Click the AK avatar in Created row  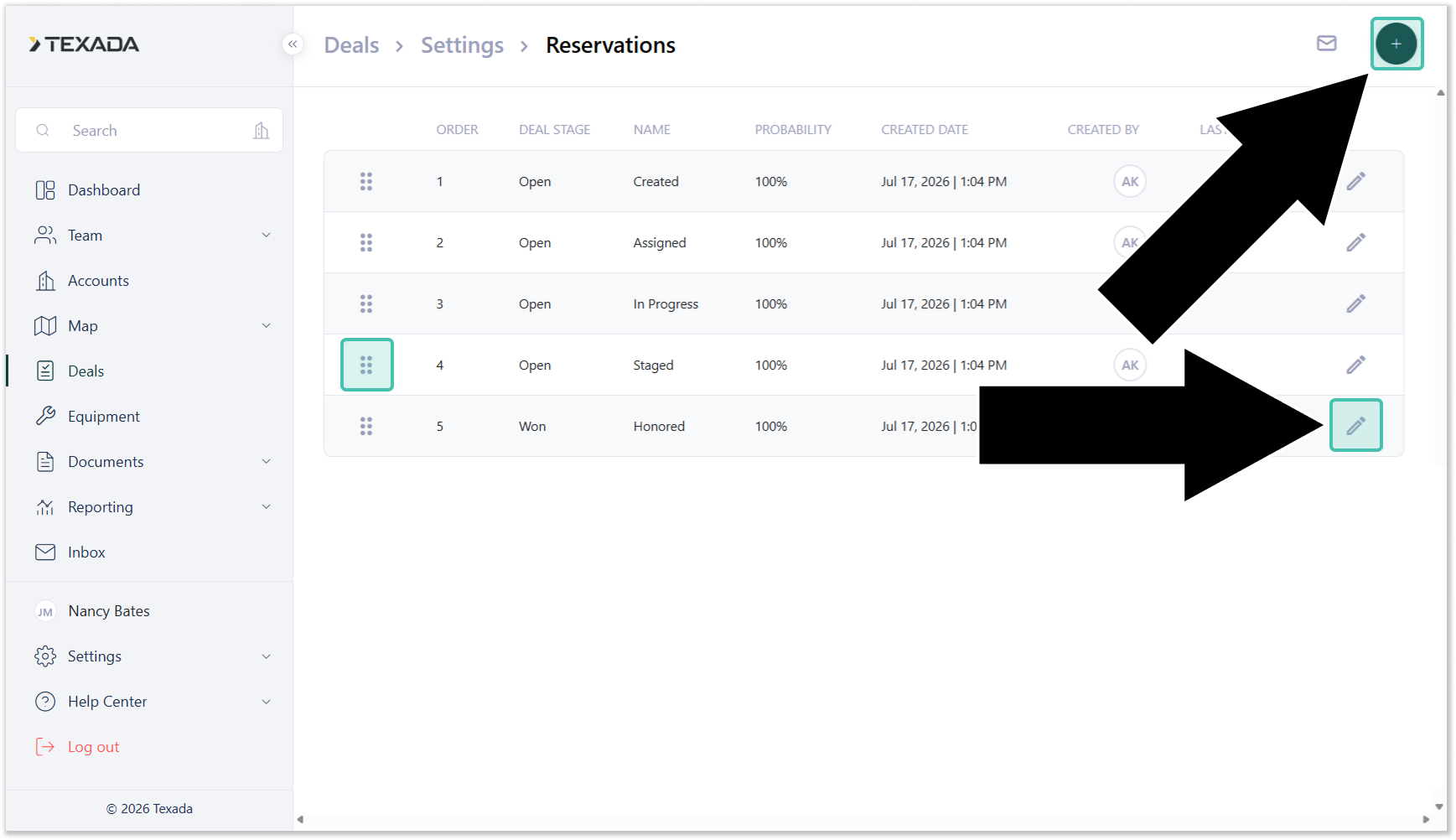point(1130,181)
